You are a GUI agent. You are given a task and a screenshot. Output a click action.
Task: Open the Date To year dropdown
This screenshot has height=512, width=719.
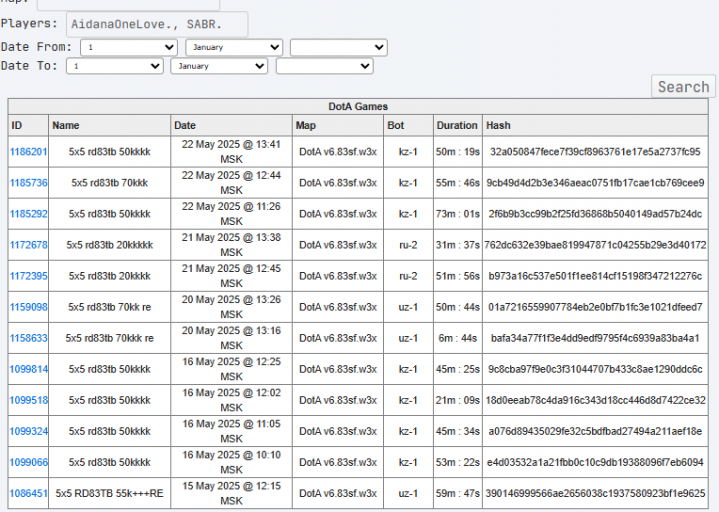tap(324, 66)
